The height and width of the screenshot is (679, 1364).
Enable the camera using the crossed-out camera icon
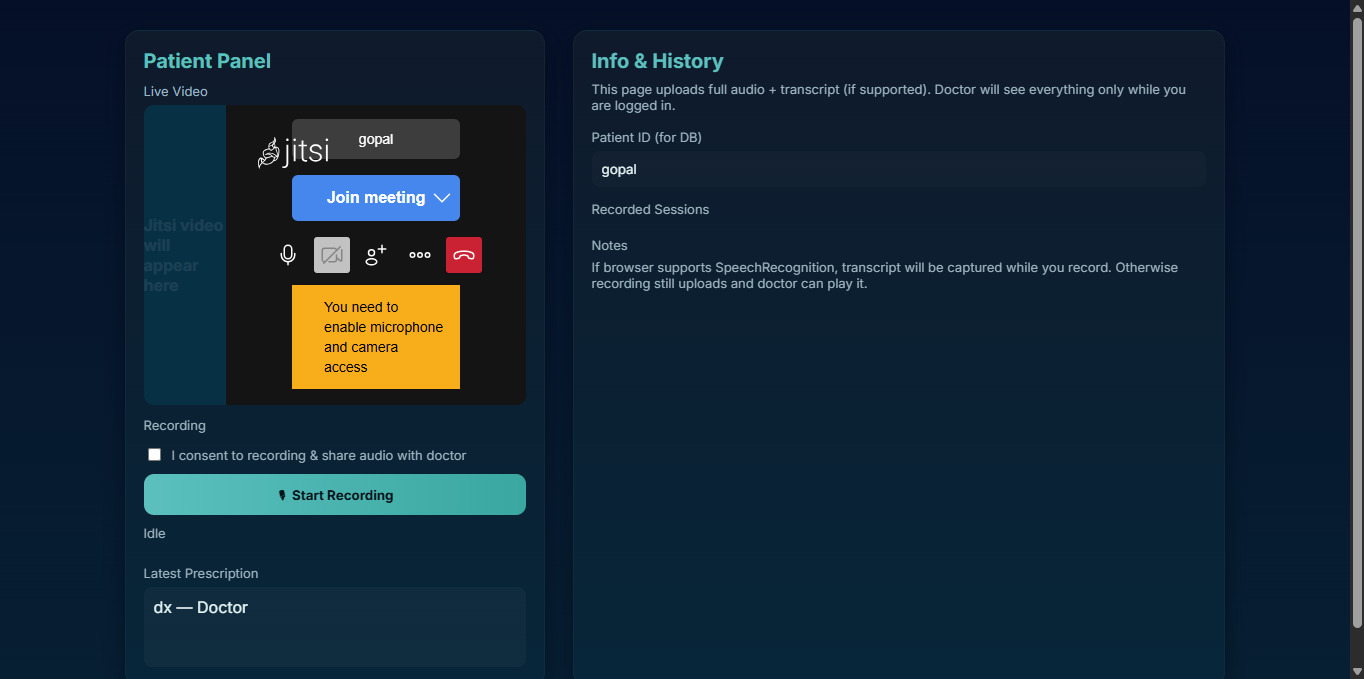pyautogui.click(x=332, y=255)
